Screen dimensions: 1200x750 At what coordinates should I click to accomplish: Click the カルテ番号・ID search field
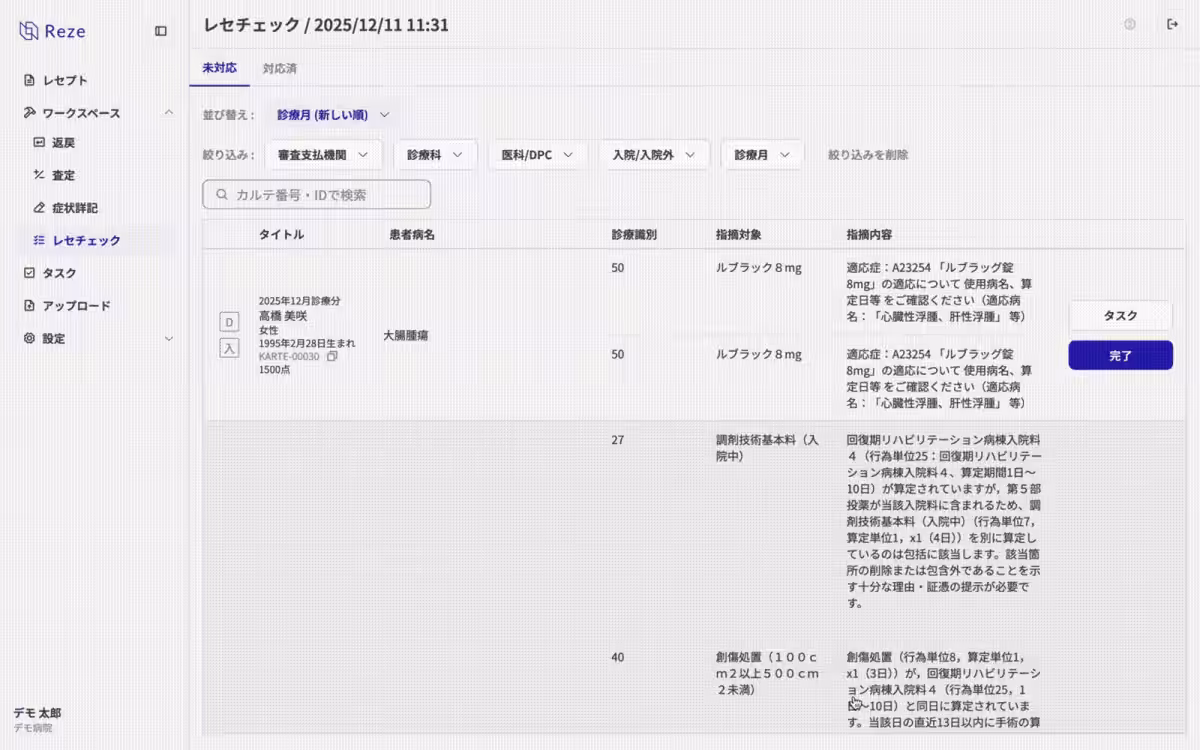pos(316,194)
